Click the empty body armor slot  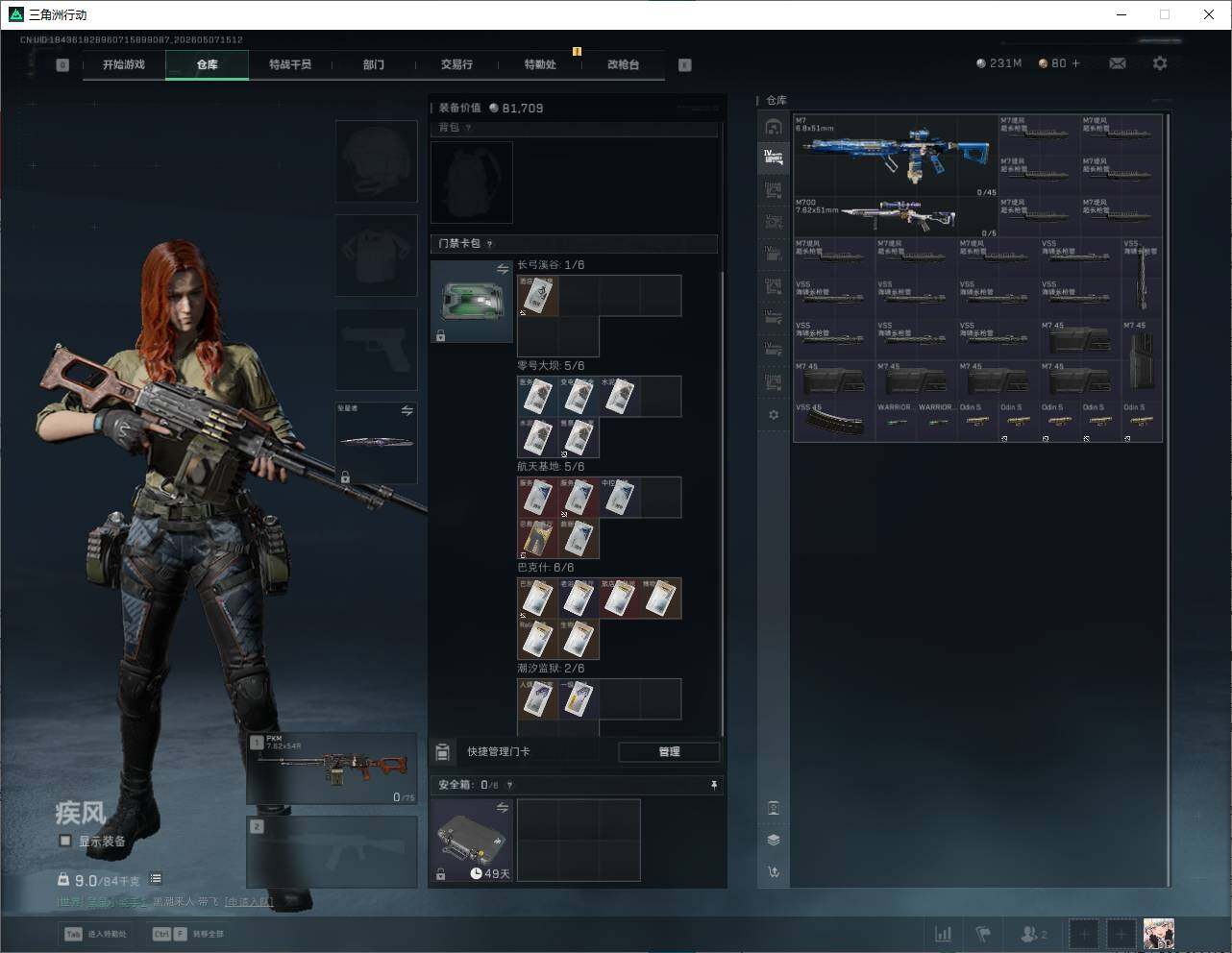pyautogui.click(x=376, y=256)
